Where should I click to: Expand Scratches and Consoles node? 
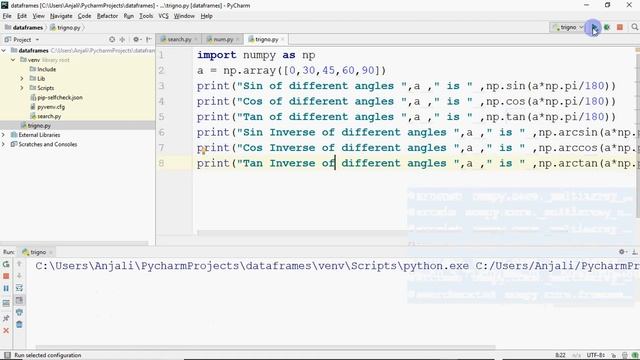(4, 144)
